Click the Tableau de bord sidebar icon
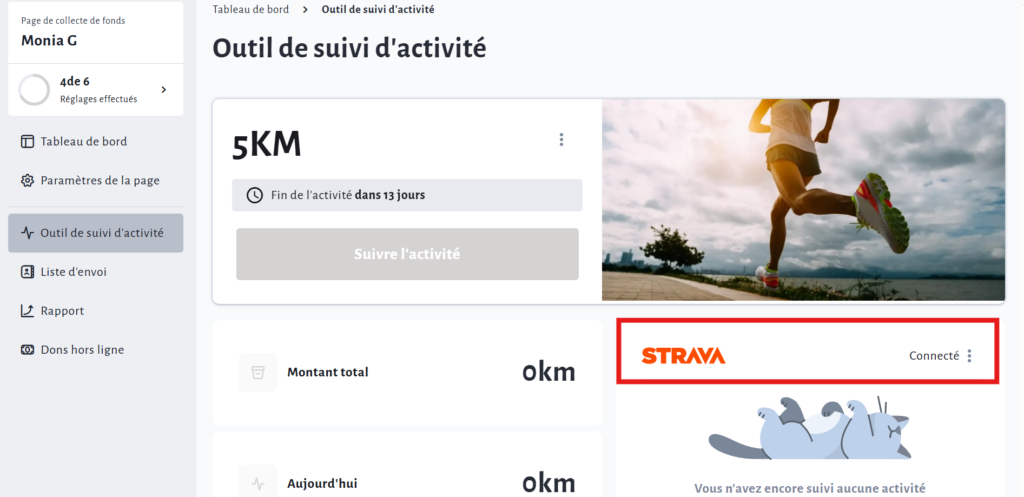The image size is (1024, 497). tap(27, 142)
